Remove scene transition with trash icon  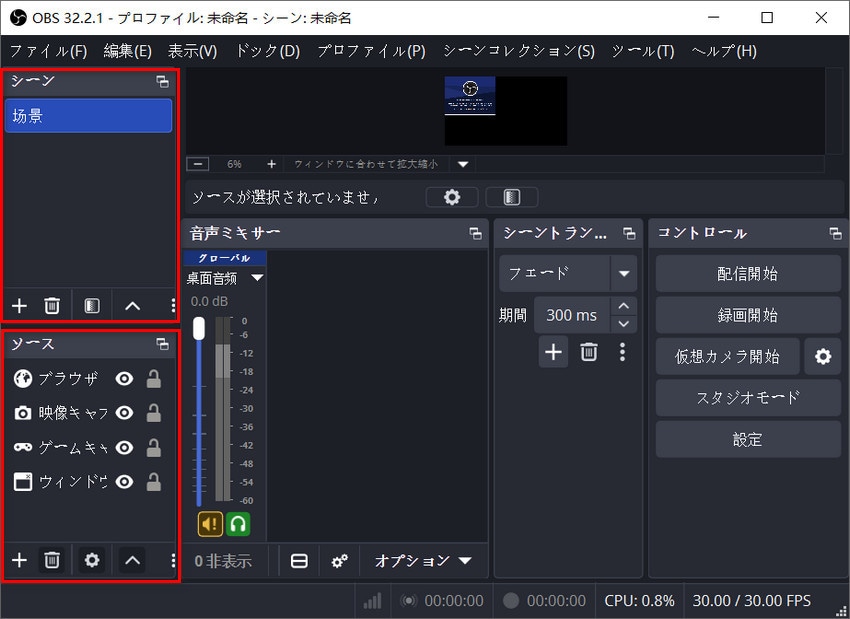pos(589,352)
